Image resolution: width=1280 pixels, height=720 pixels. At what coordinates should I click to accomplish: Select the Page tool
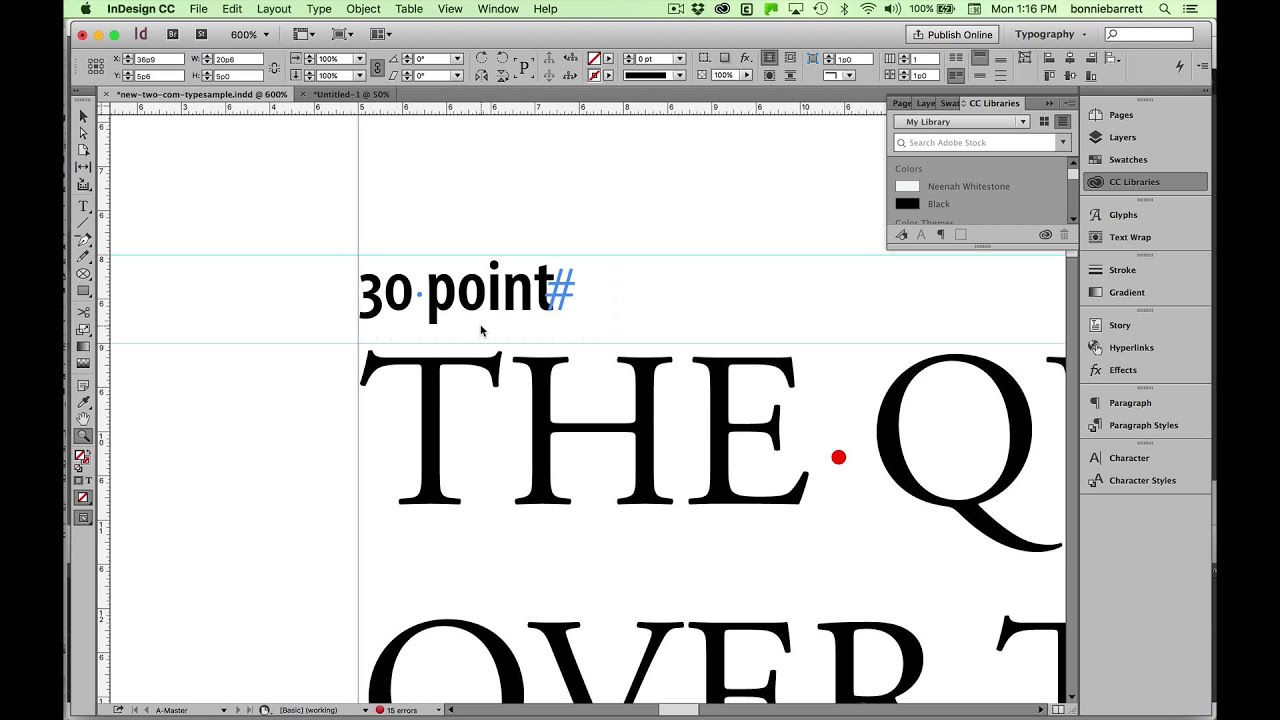coord(83,150)
